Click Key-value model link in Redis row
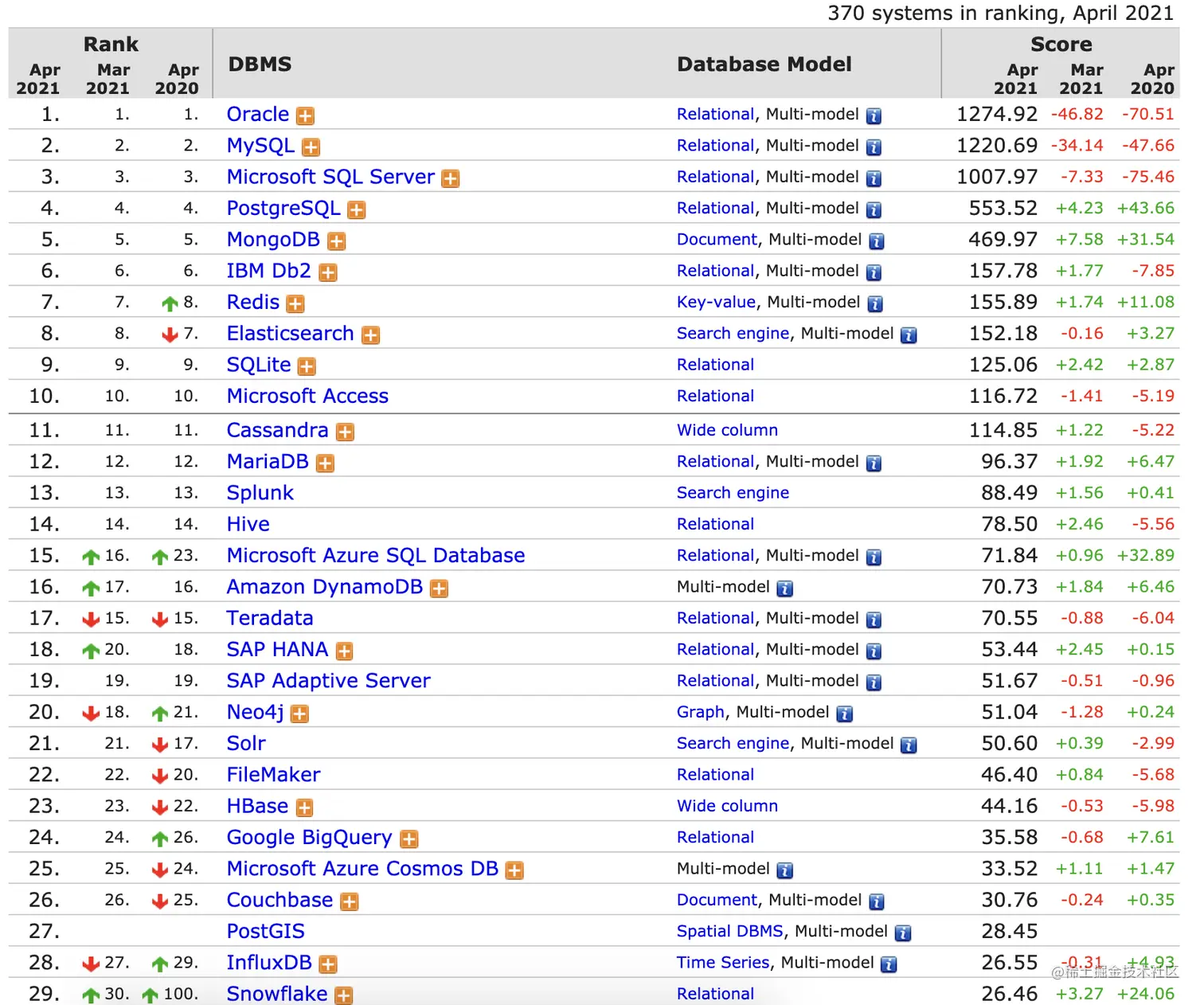 716,302
